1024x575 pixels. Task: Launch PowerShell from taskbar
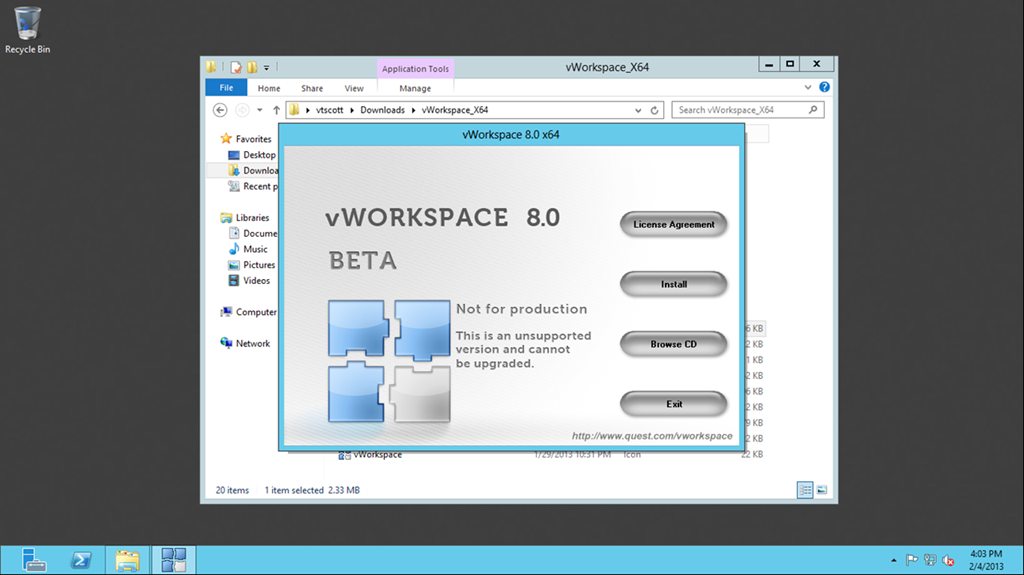pos(81,560)
